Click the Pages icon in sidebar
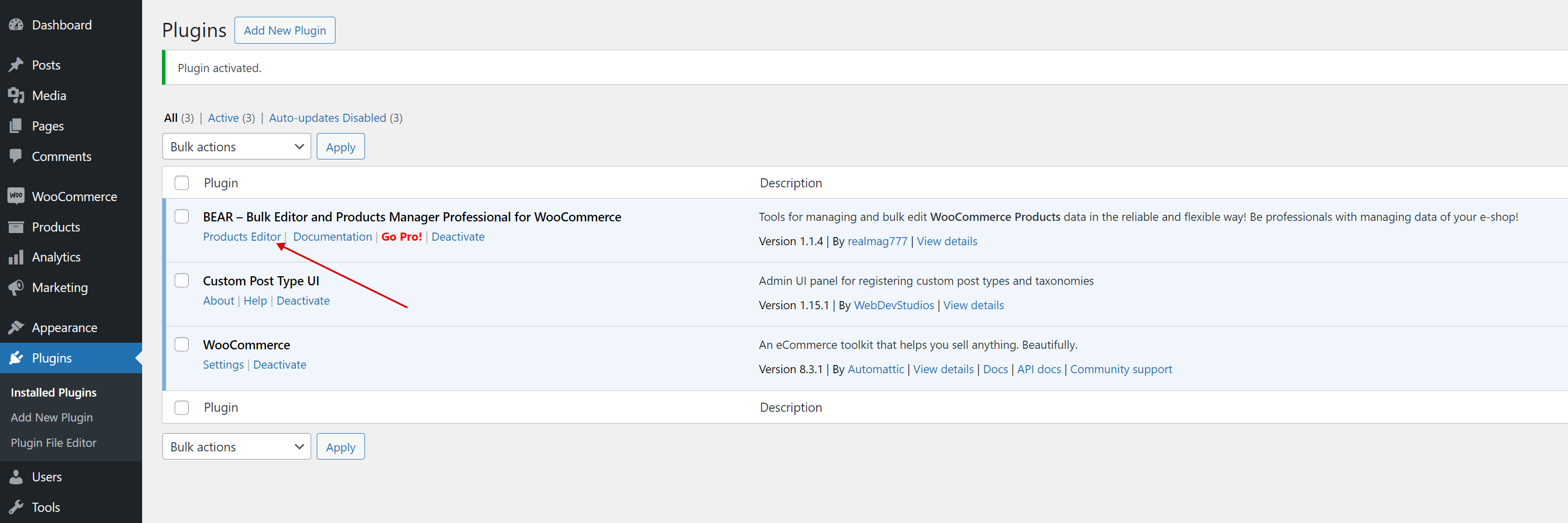Viewport: 1568px width, 523px height. 16,126
